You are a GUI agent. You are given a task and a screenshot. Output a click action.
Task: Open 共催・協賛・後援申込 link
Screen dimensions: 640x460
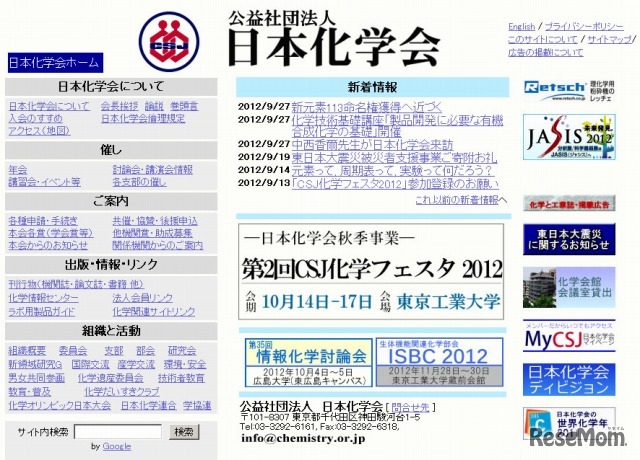click(x=155, y=221)
